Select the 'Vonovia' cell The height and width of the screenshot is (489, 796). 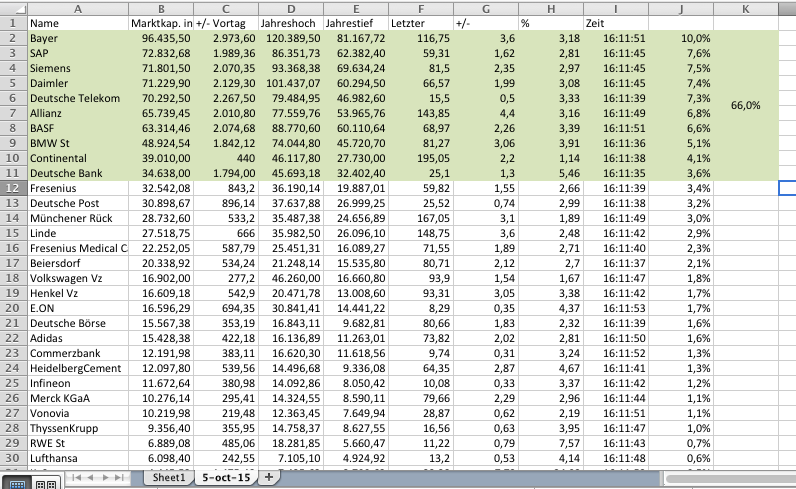pyautogui.click(x=78, y=413)
